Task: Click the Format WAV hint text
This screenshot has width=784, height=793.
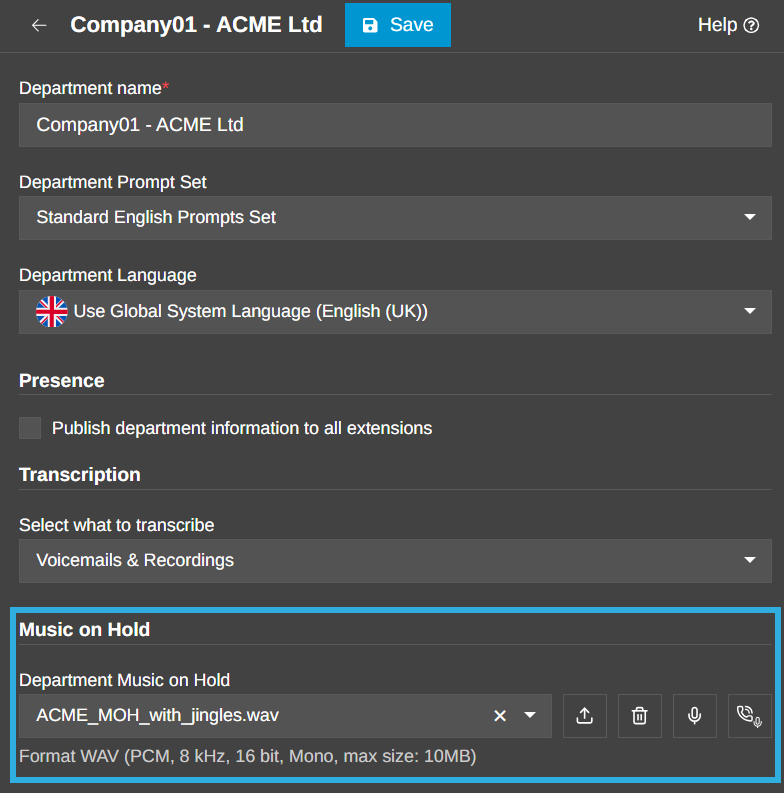Action: click(248, 756)
